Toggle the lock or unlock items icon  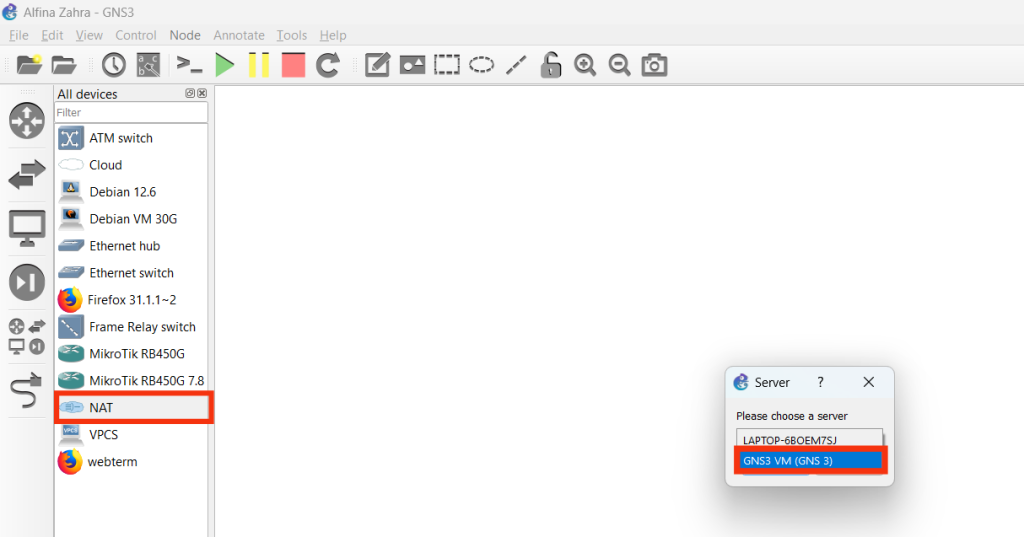[x=550, y=65]
